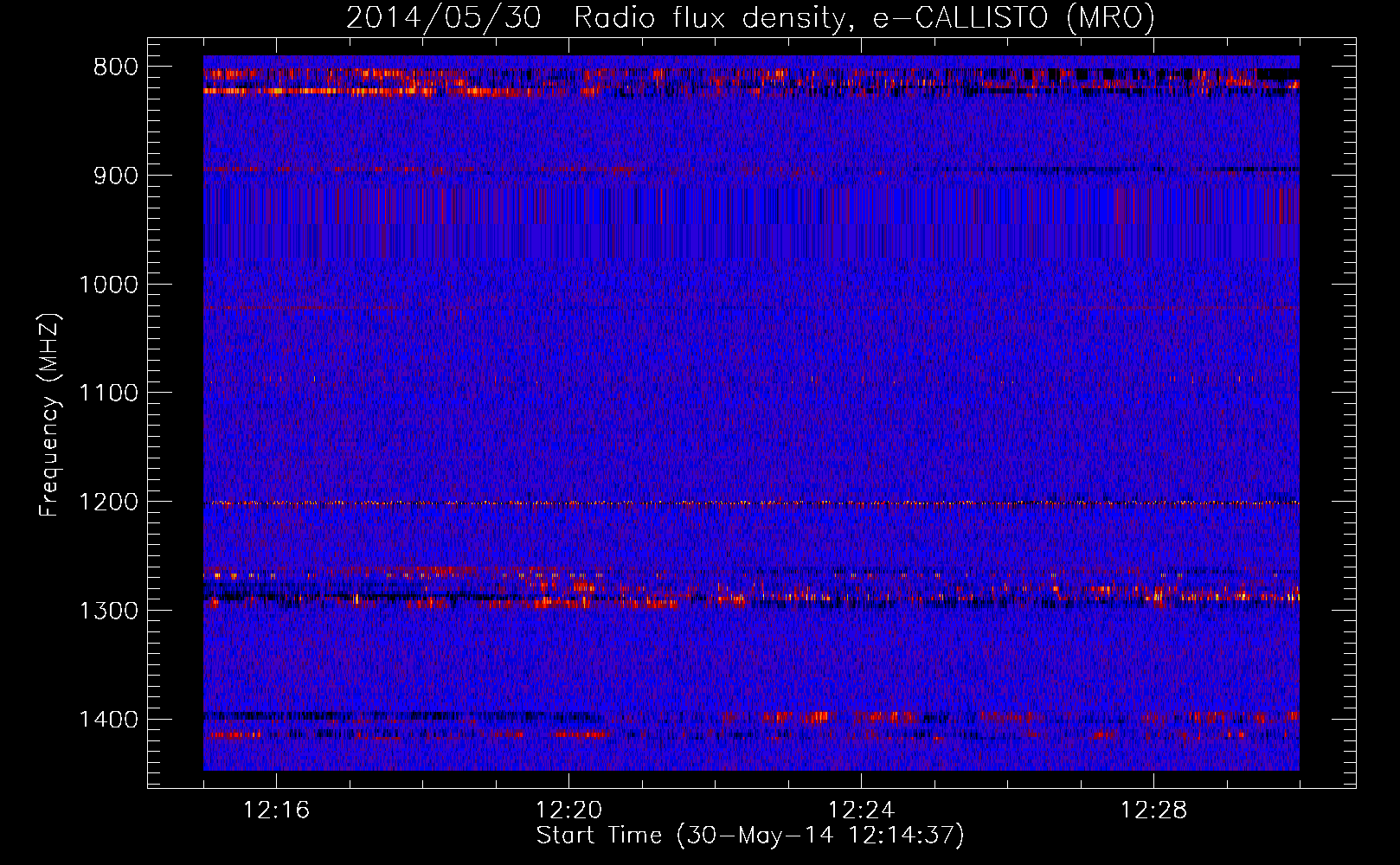
Task: Click the 12:24 time tick label
Action: [x=861, y=811]
